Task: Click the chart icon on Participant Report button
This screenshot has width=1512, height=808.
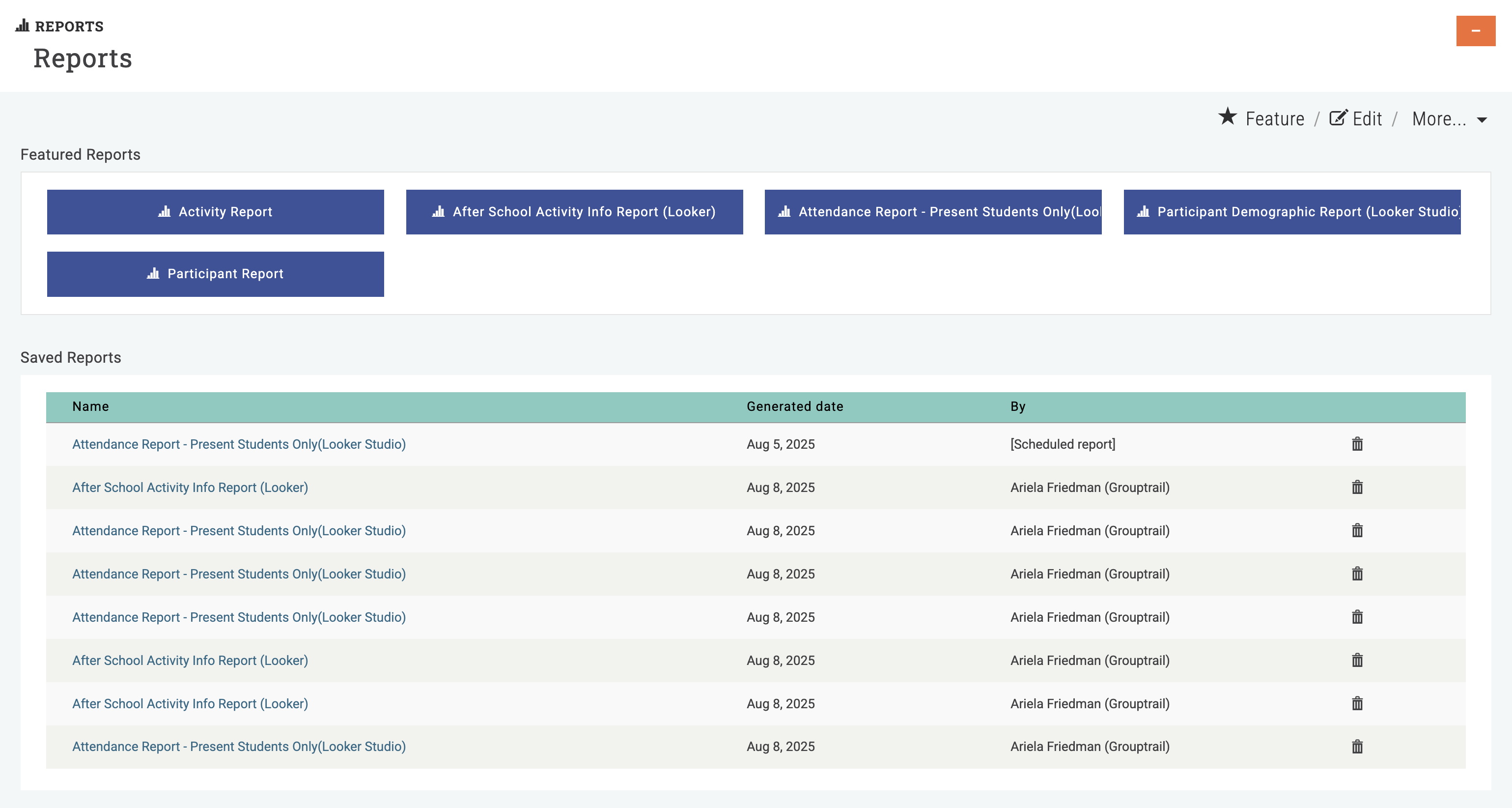Action: [x=153, y=274]
